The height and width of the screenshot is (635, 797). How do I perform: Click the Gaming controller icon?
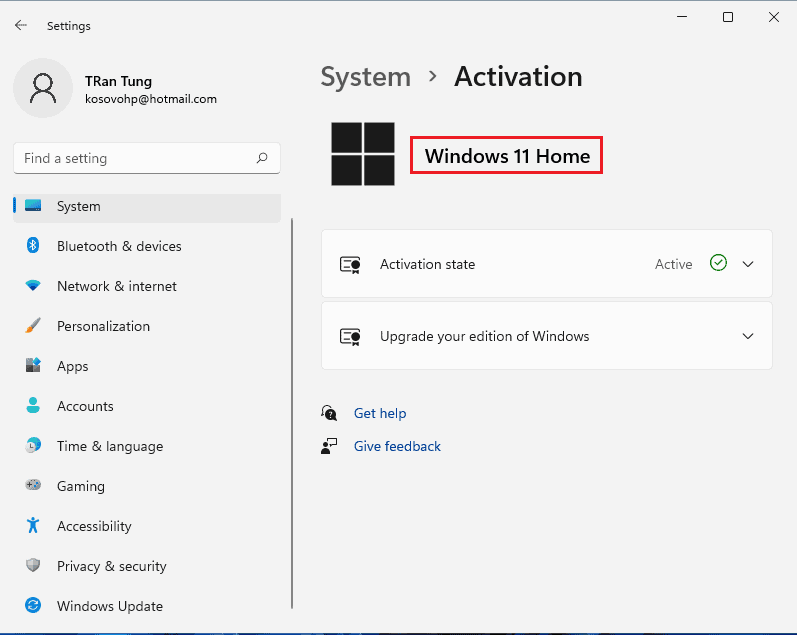(33, 486)
